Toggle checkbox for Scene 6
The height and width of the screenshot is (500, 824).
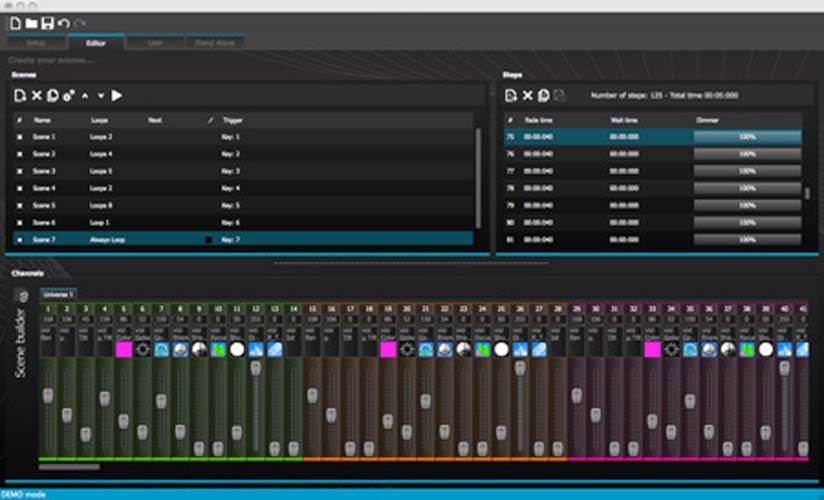pos(19,222)
